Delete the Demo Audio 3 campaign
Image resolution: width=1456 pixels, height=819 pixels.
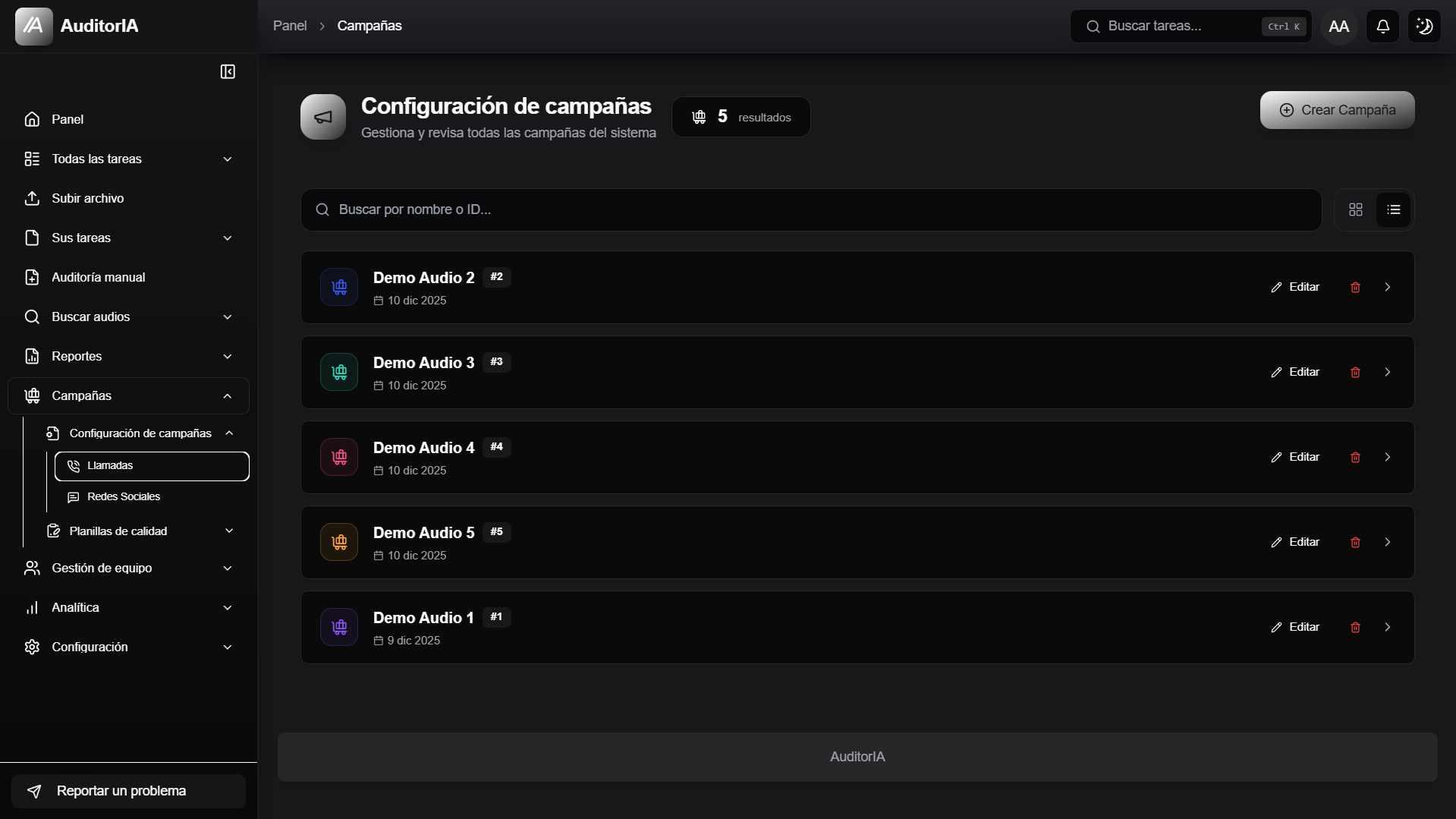(x=1355, y=372)
